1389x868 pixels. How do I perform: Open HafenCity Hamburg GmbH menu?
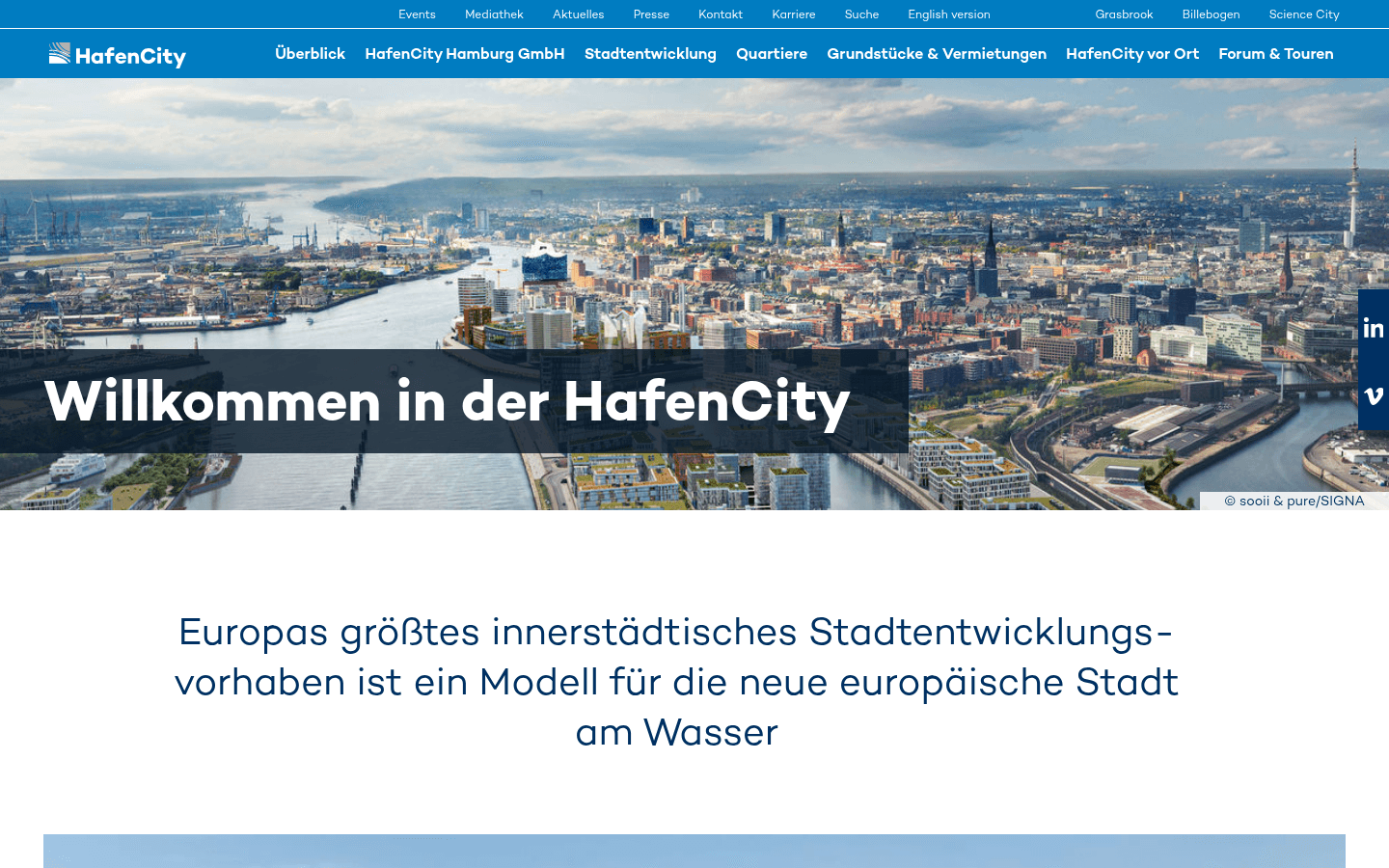pyautogui.click(x=465, y=54)
